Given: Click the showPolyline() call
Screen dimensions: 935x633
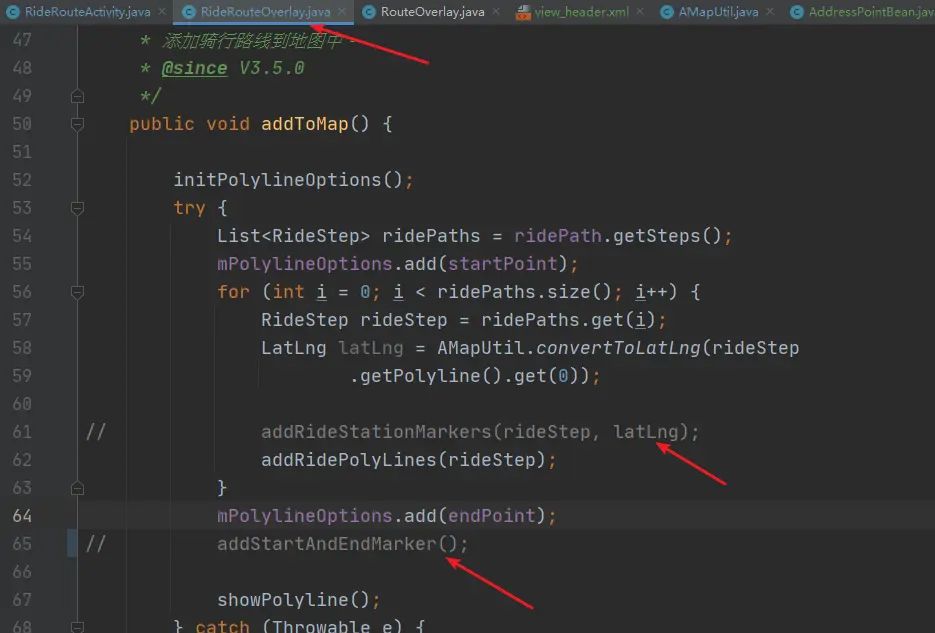Looking at the screenshot, I should (293, 600).
